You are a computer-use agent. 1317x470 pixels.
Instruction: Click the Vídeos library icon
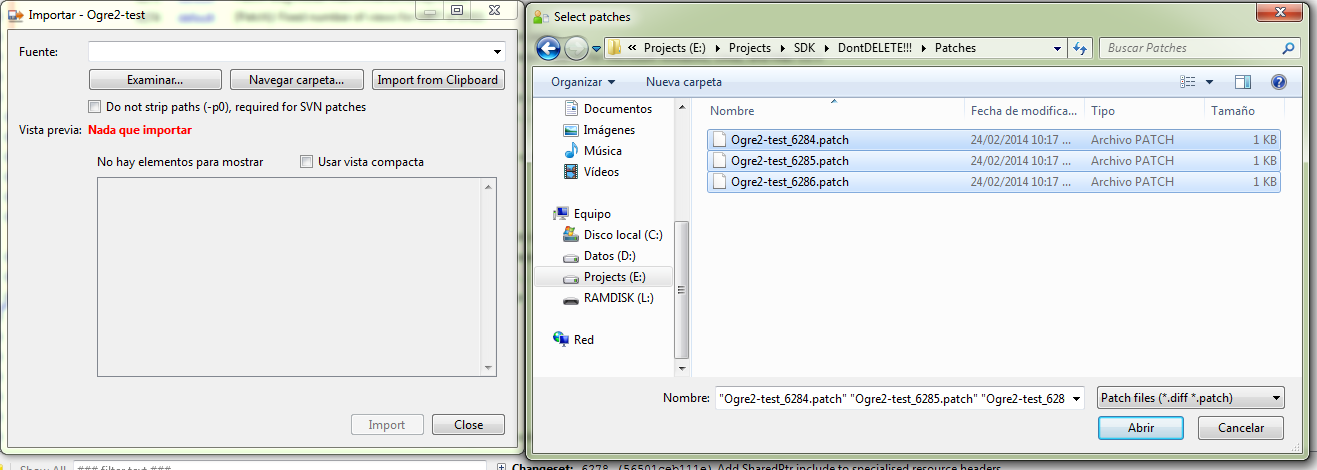[x=571, y=172]
